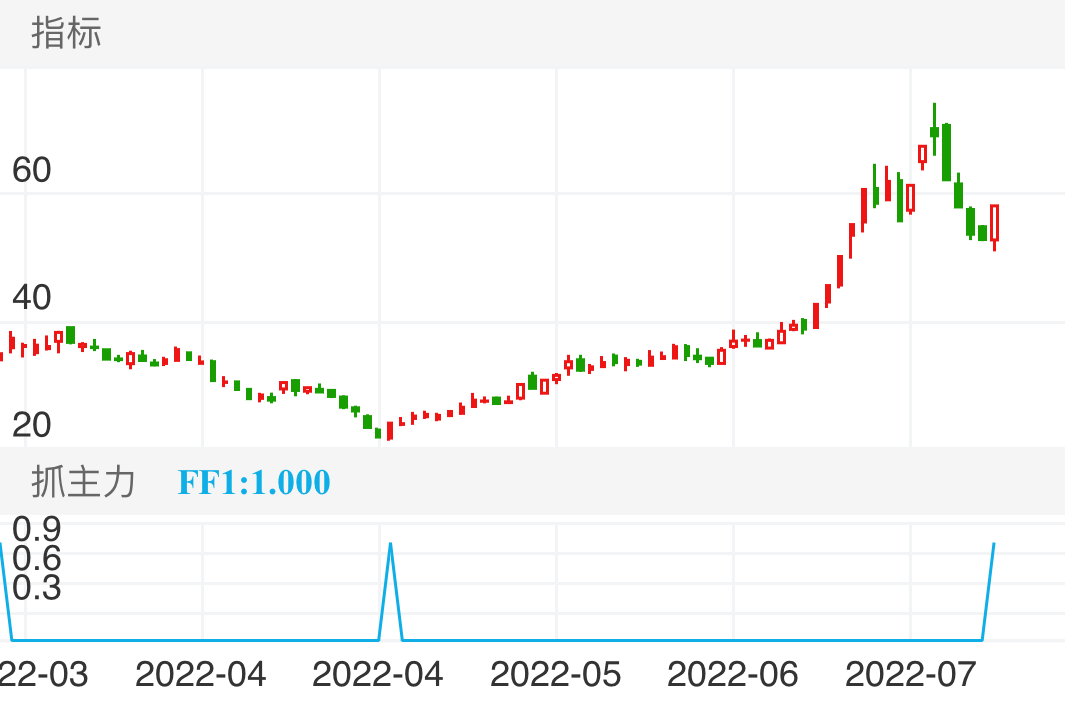Image resolution: width=1065 pixels, height=708 pixels.
Task: Click the 20 price axis label
Action: (x=31, y=425)
